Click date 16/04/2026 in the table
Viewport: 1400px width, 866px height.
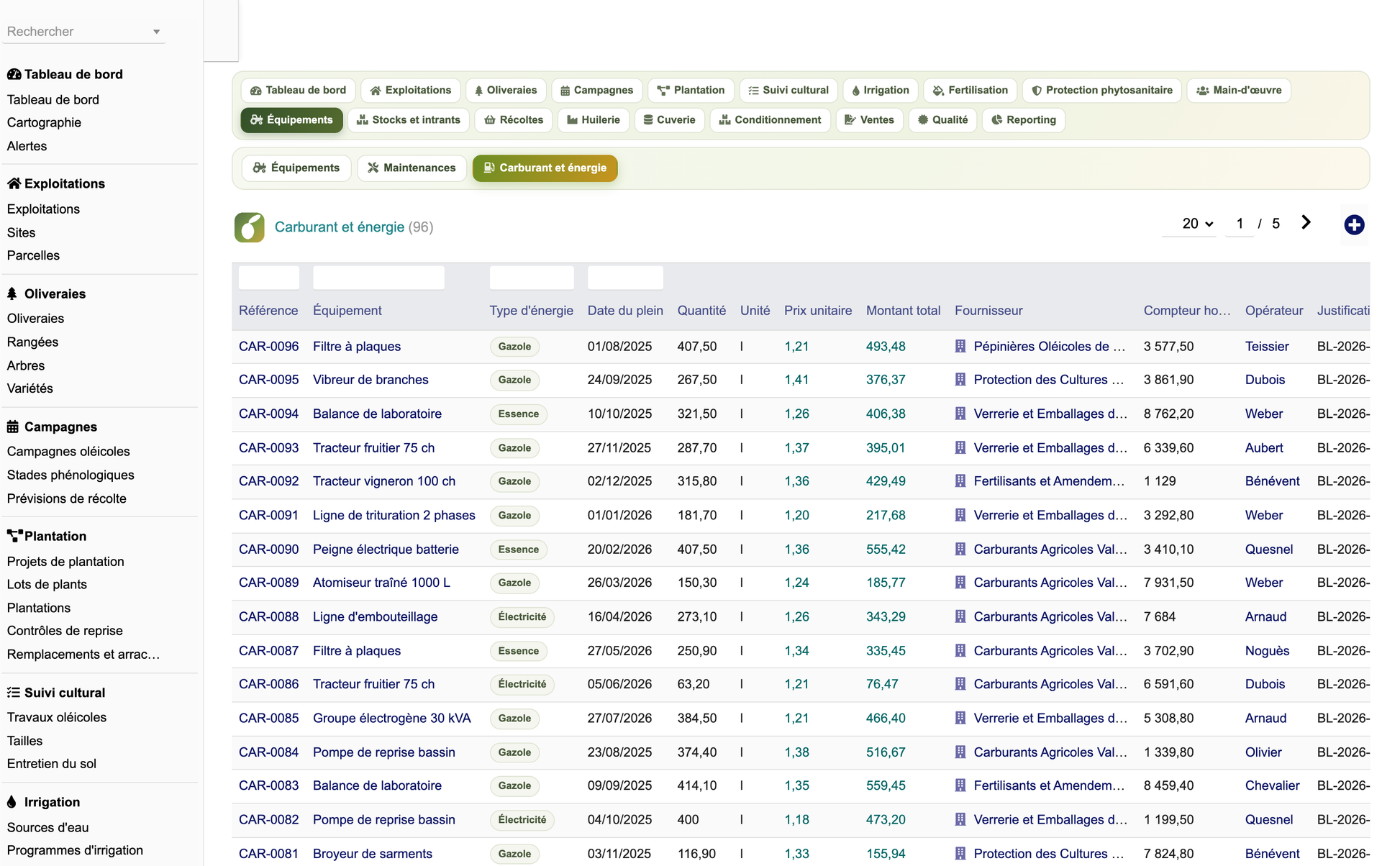click(619, 616)
